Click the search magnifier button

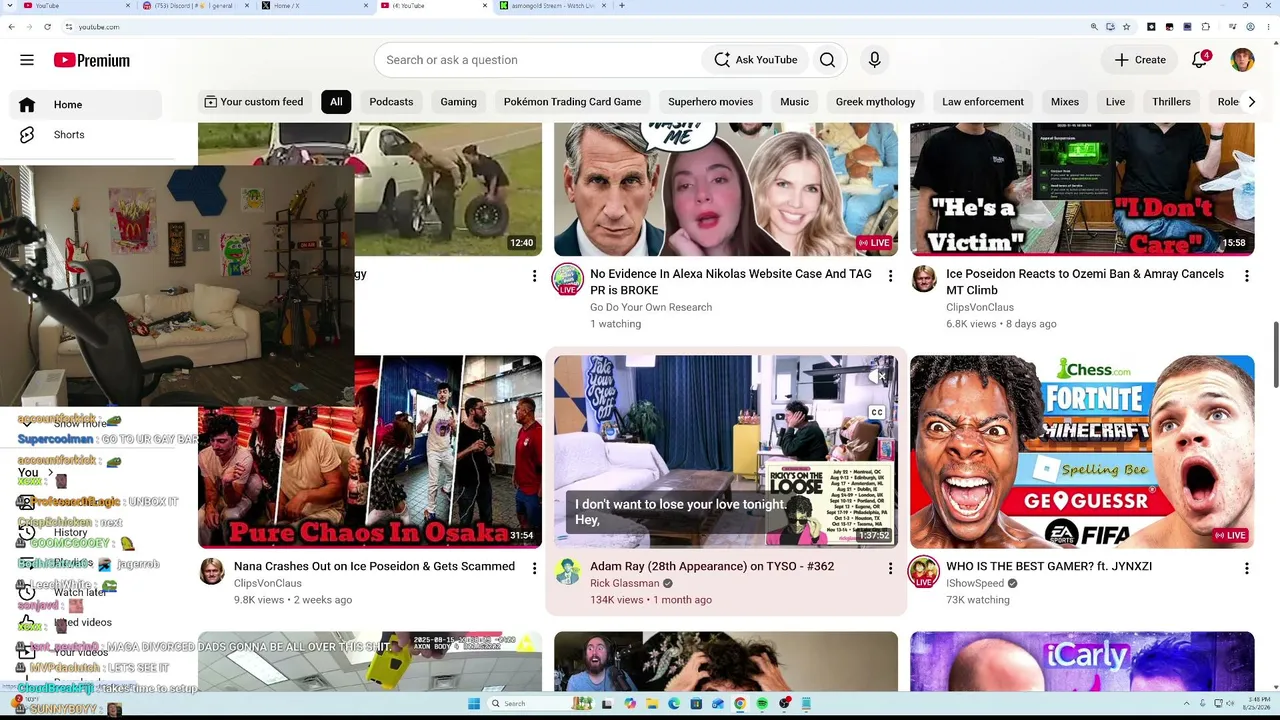point(827,60)
